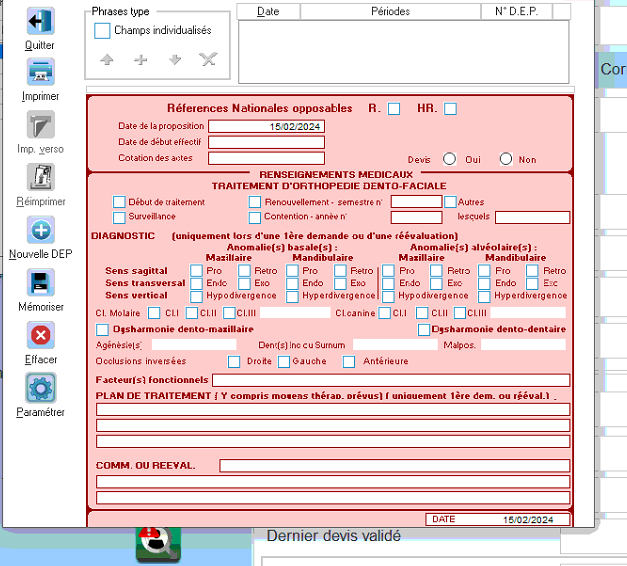This screenshot has height=566, width=627.
Task: Reprint using the Réimprimer icon
Action: [x=40, y=177]
